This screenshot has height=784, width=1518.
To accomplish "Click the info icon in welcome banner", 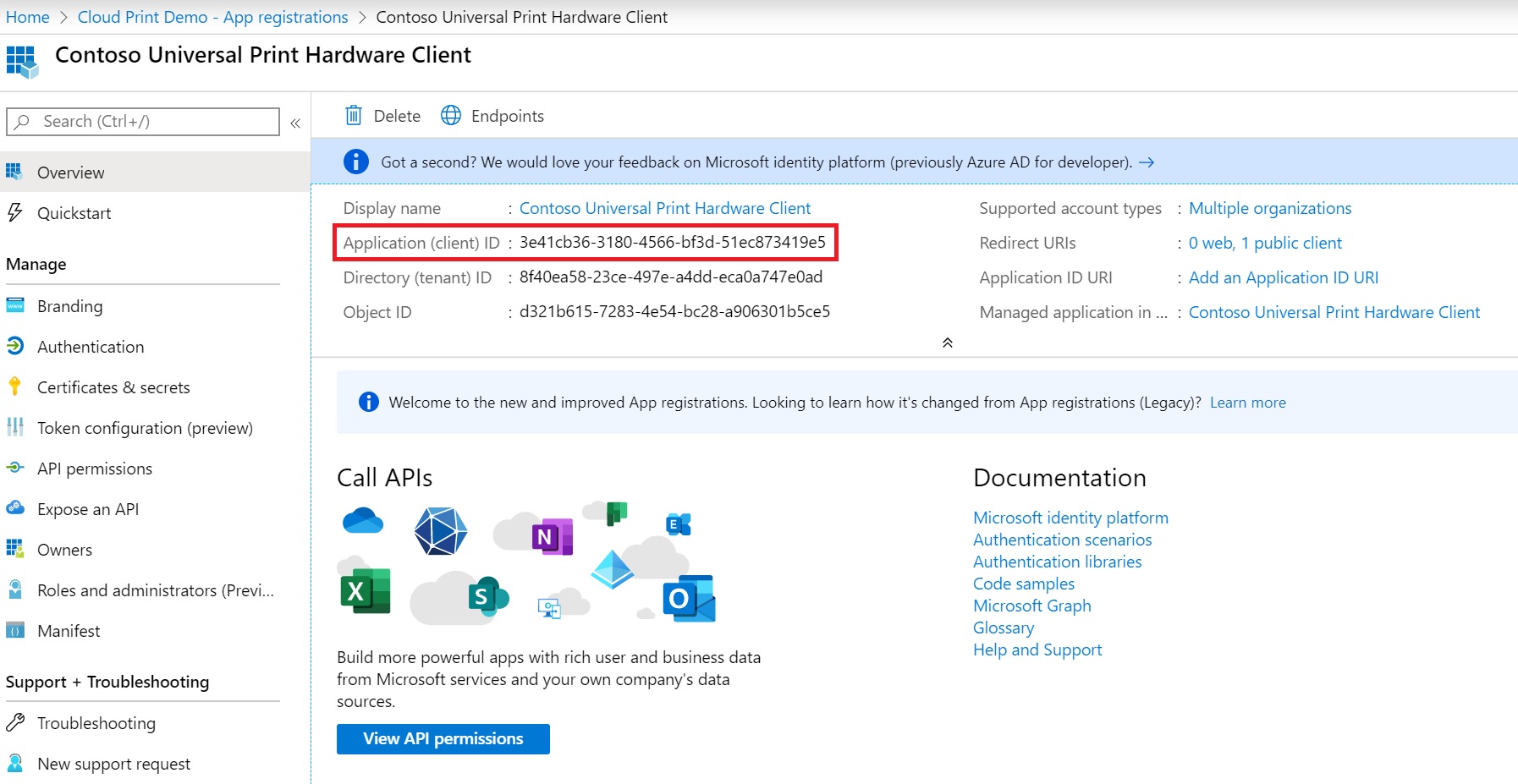I will [369, 402].
